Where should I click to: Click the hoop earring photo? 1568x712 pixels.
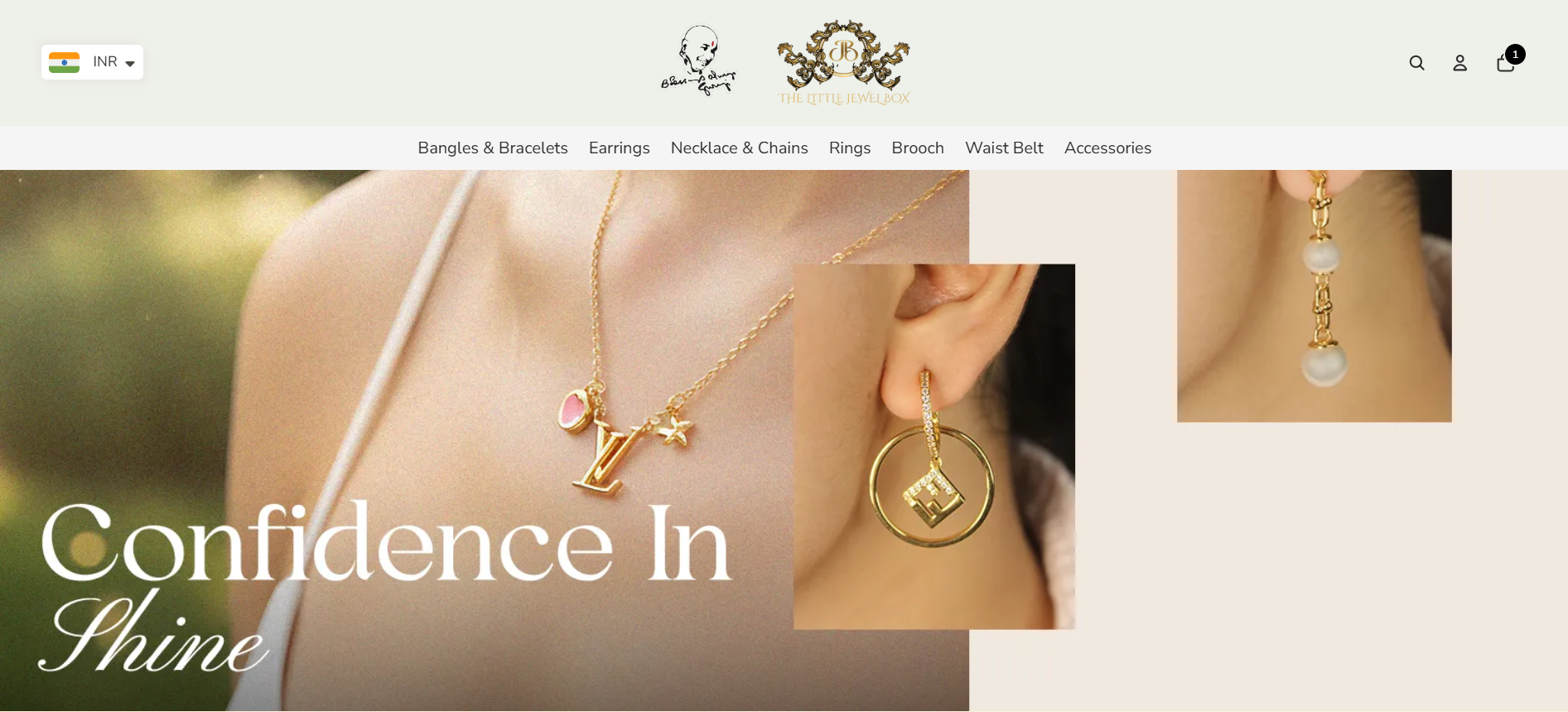pos(934,447)
